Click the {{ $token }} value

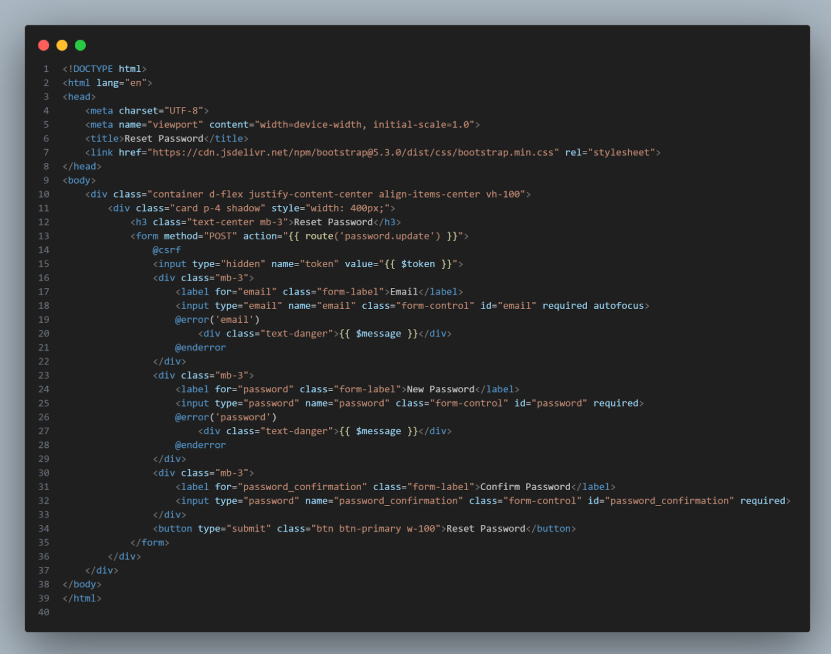click(x=417, y=264)
